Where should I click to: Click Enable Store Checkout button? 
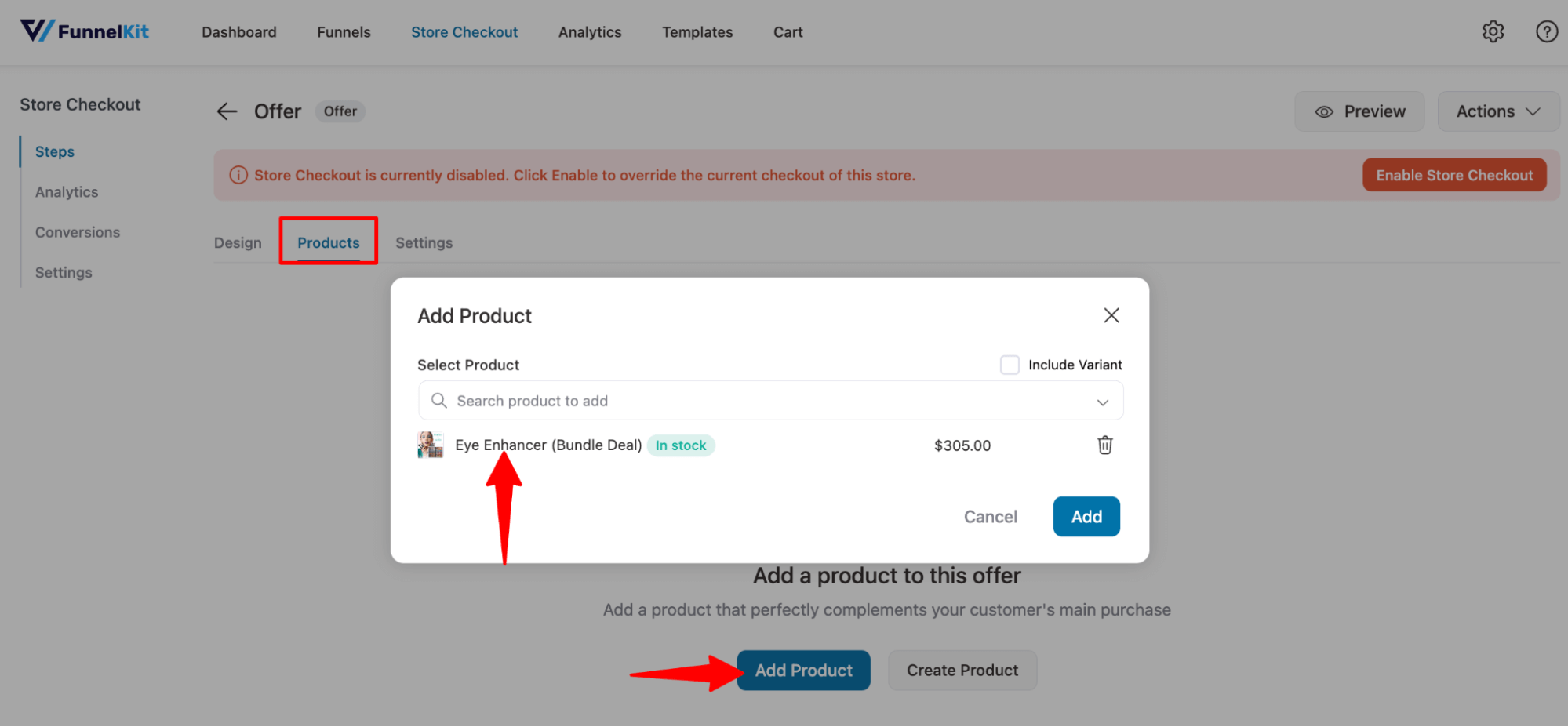(x=1454, y=175)
